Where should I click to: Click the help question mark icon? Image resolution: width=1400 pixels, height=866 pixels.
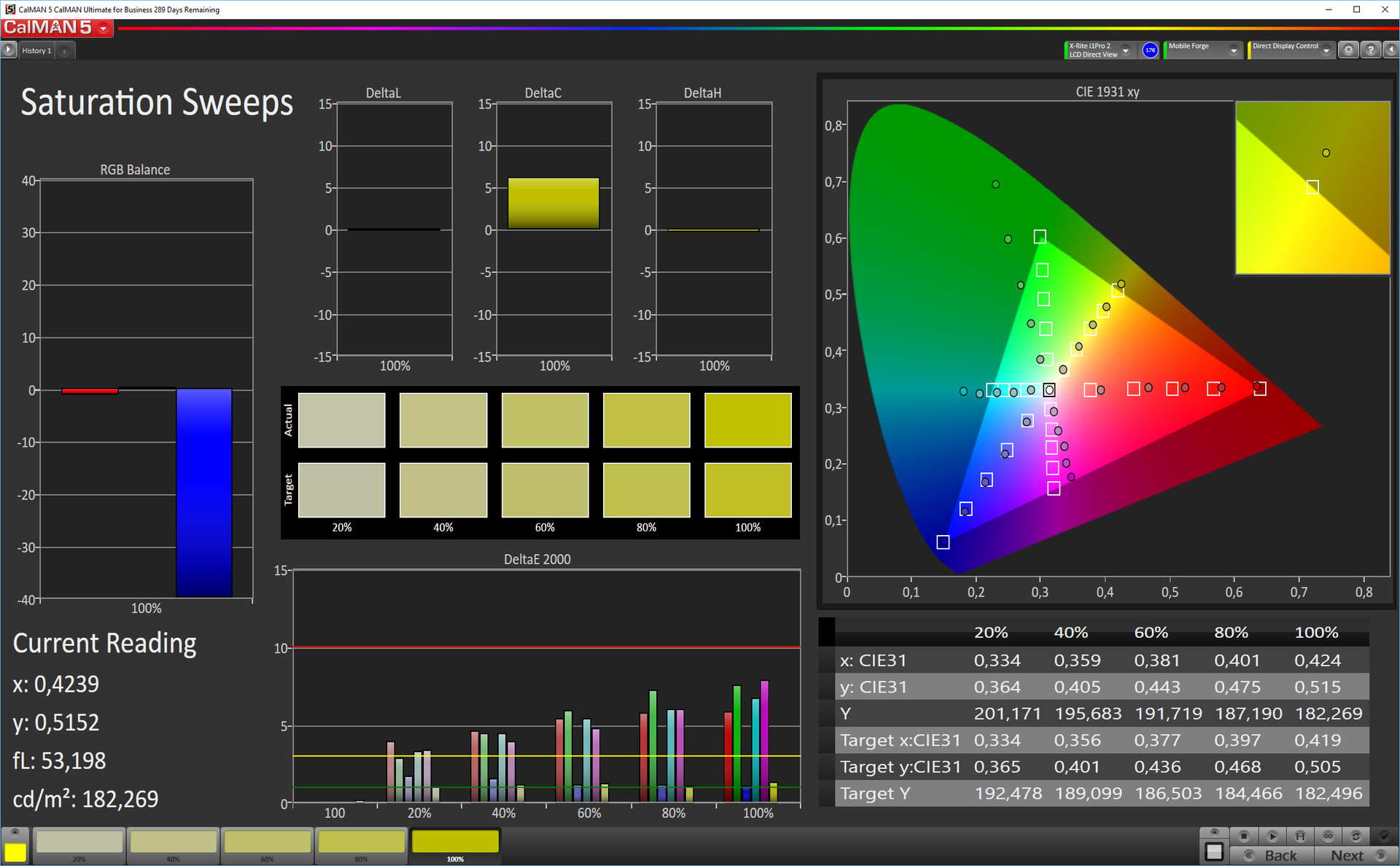pos(1371,50)
